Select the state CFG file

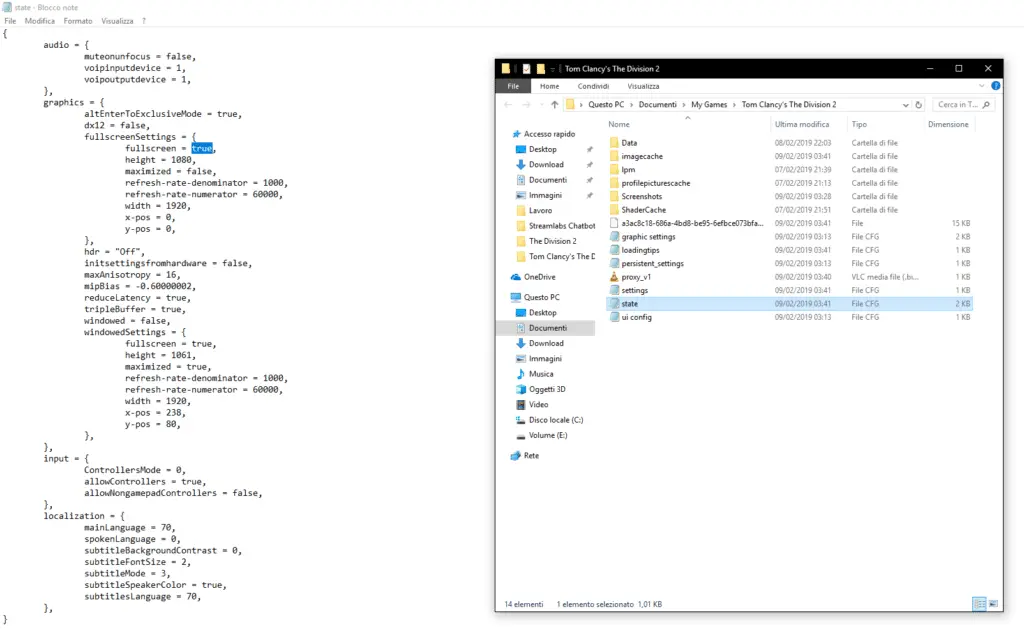[790, 304]
